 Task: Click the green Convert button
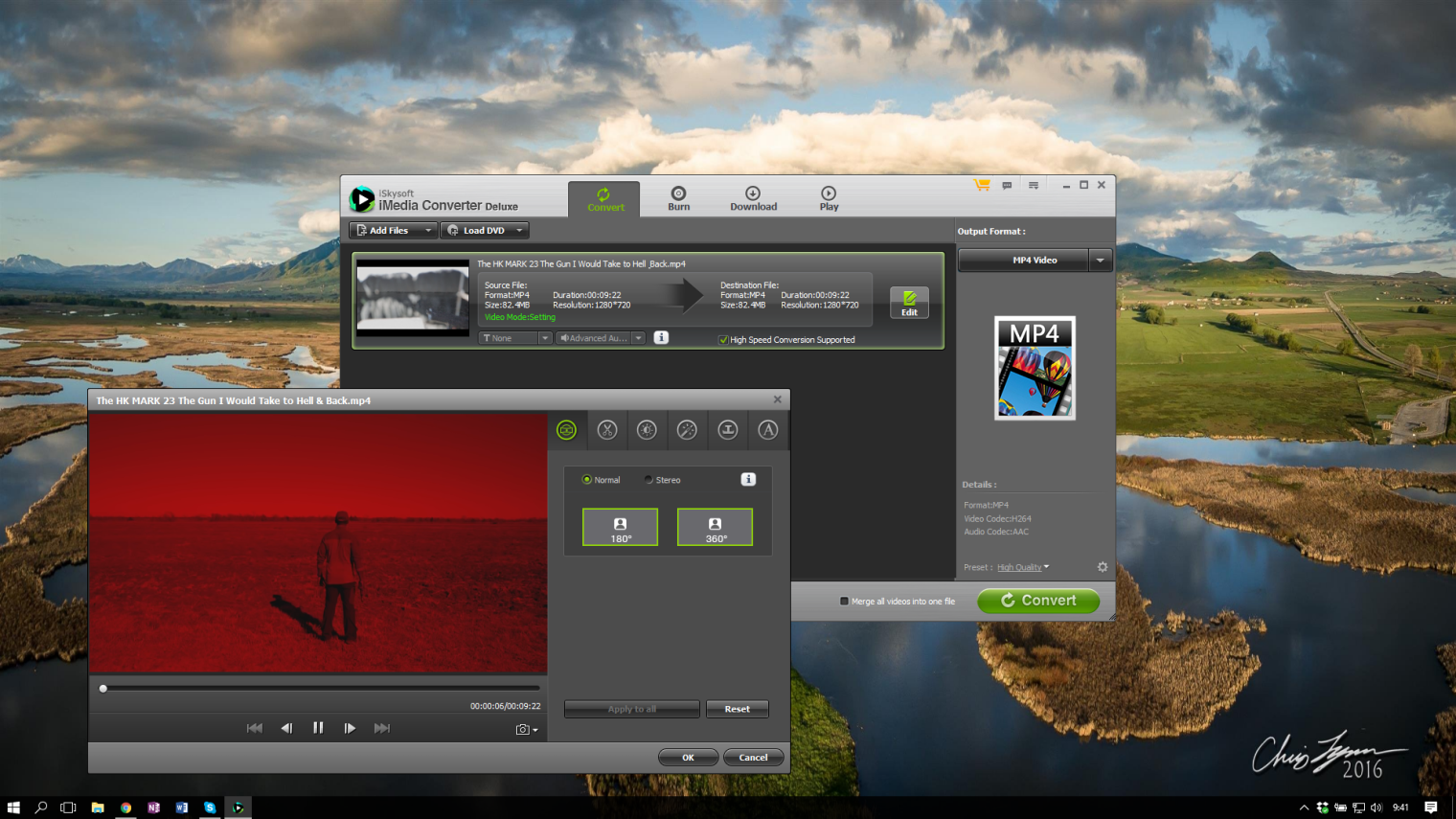(x=1038, y=601)
